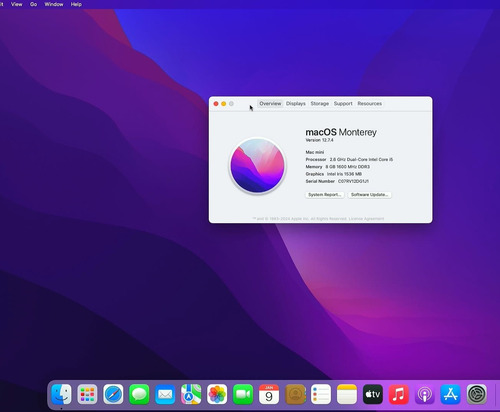Open the App Store icon
Screen dimensions: 500x412
(x=451, y=394)
